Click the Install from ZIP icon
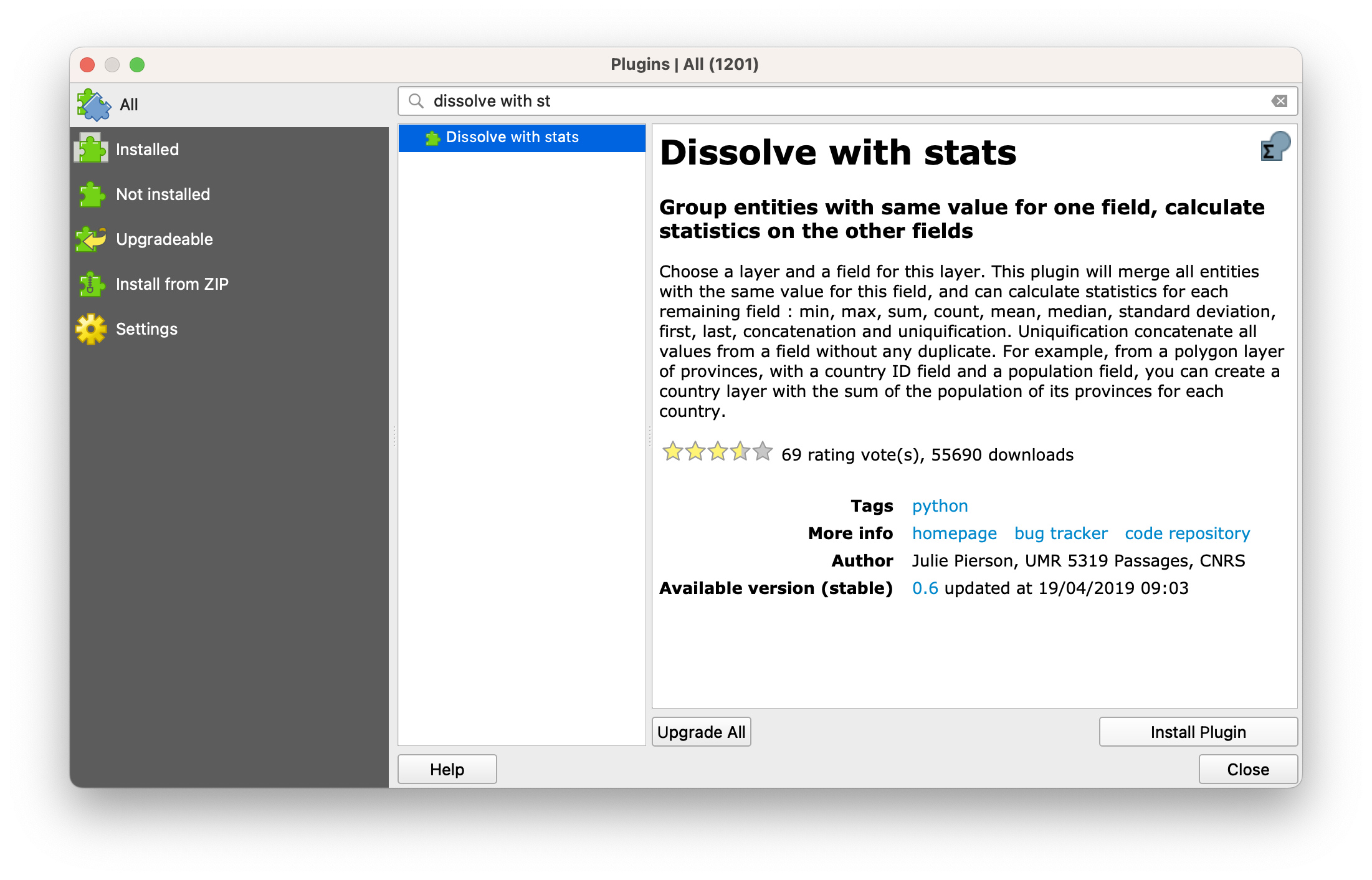Viewport: 1372px width, 880px height. (92, 284)
